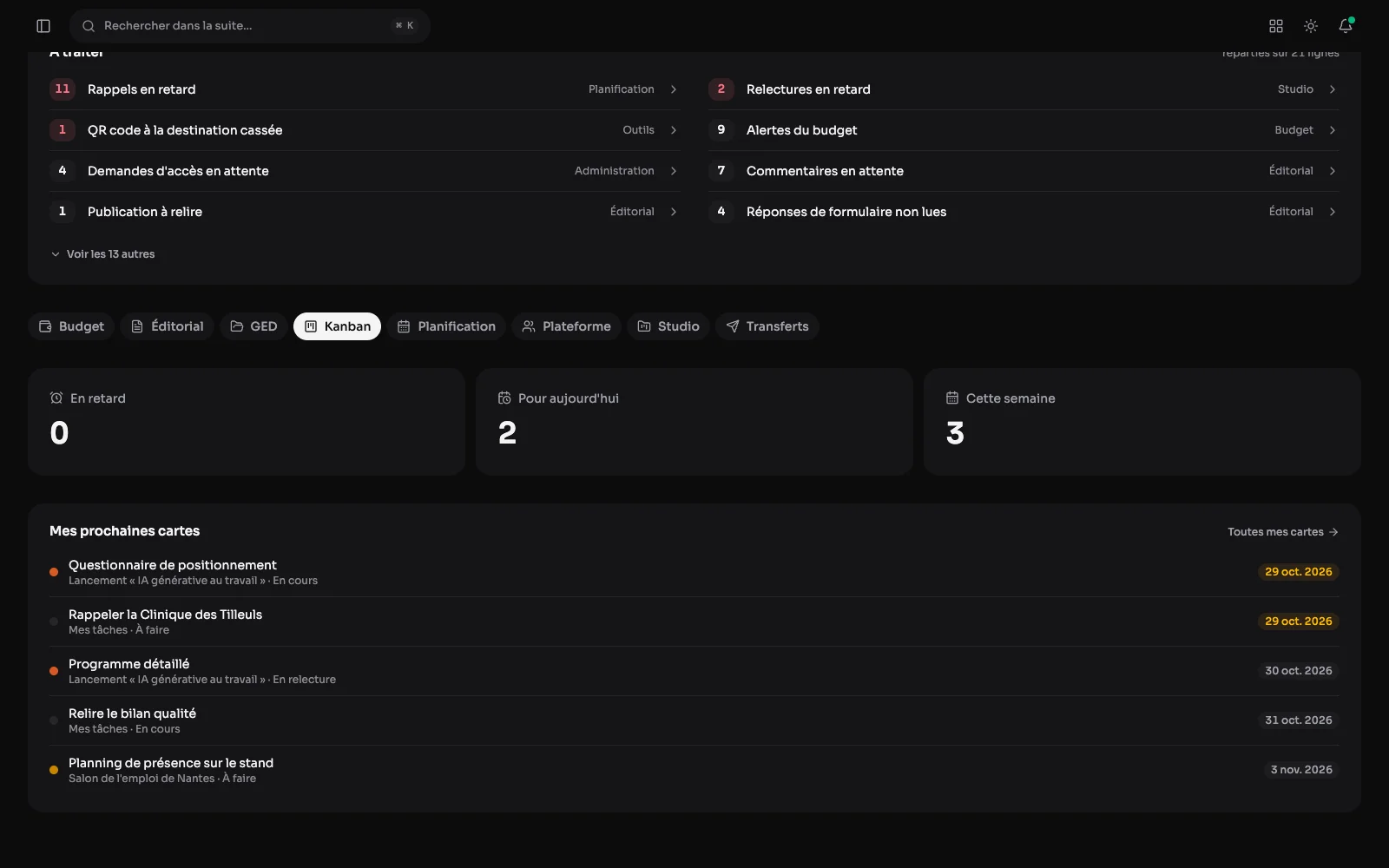1389x868 pixels.
Task: Switch theme with the sun icon
Action: click(x=1311, y=26)
